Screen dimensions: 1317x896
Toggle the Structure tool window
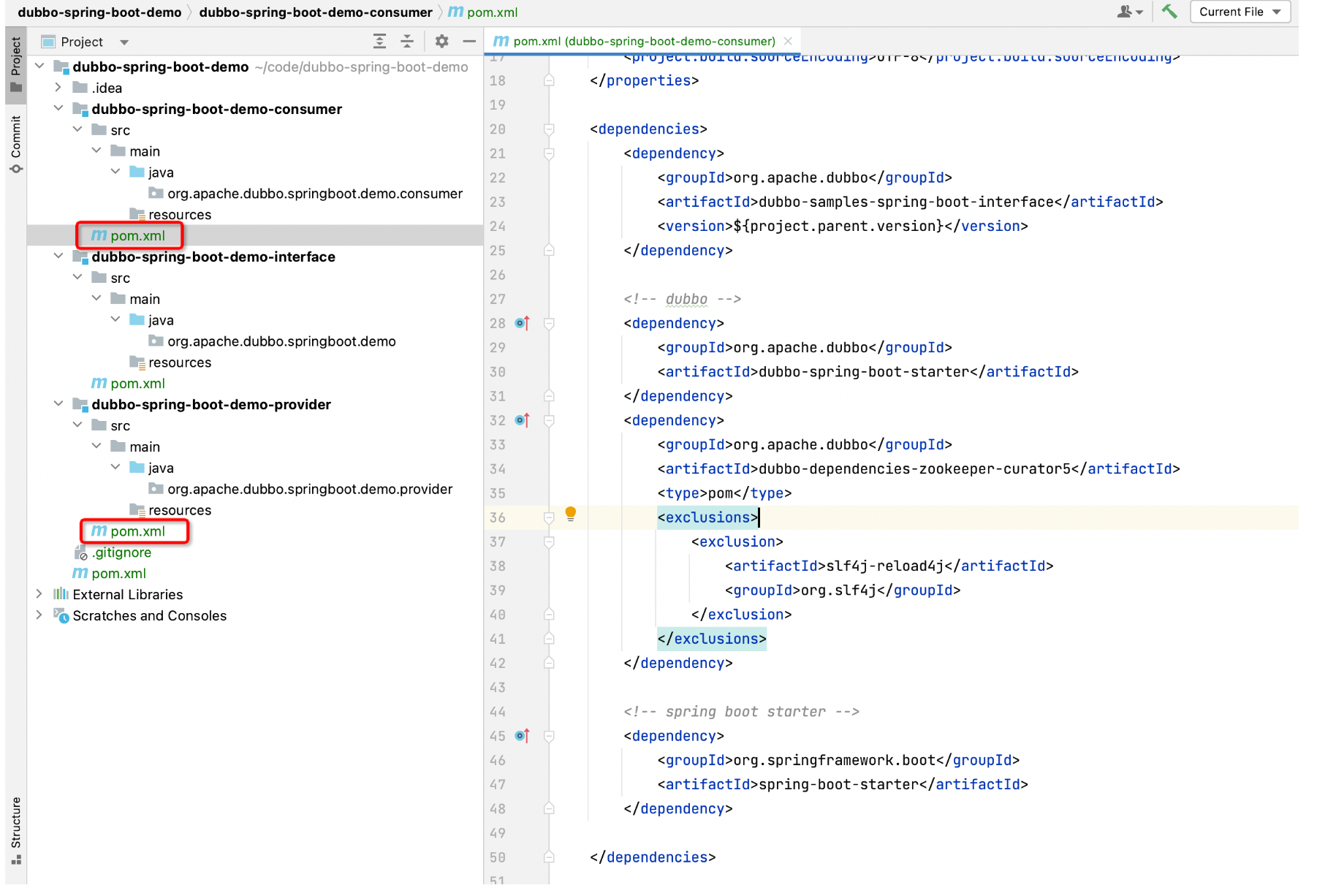[16, 830]
